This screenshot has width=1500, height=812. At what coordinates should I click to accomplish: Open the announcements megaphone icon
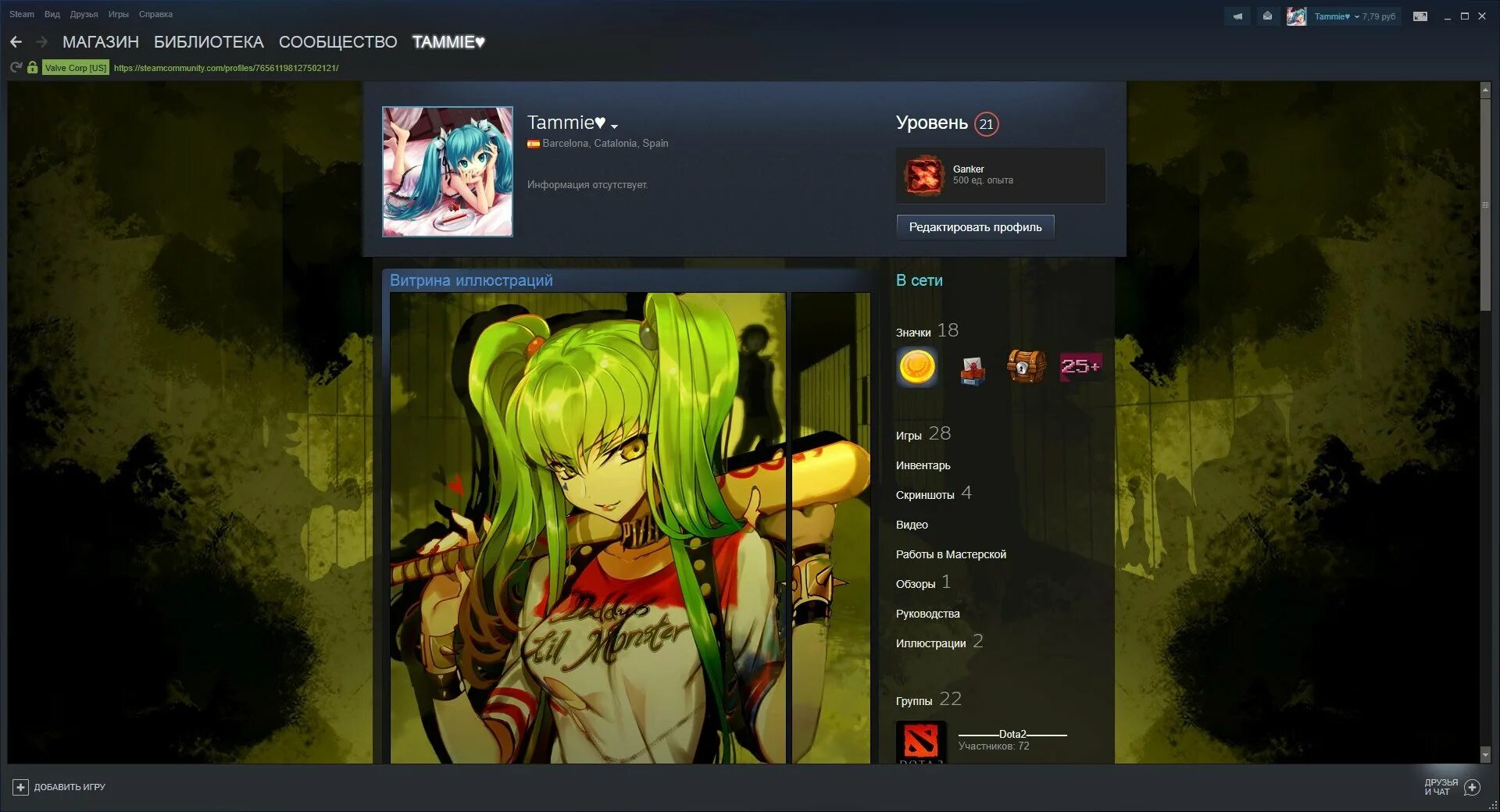1237,16
